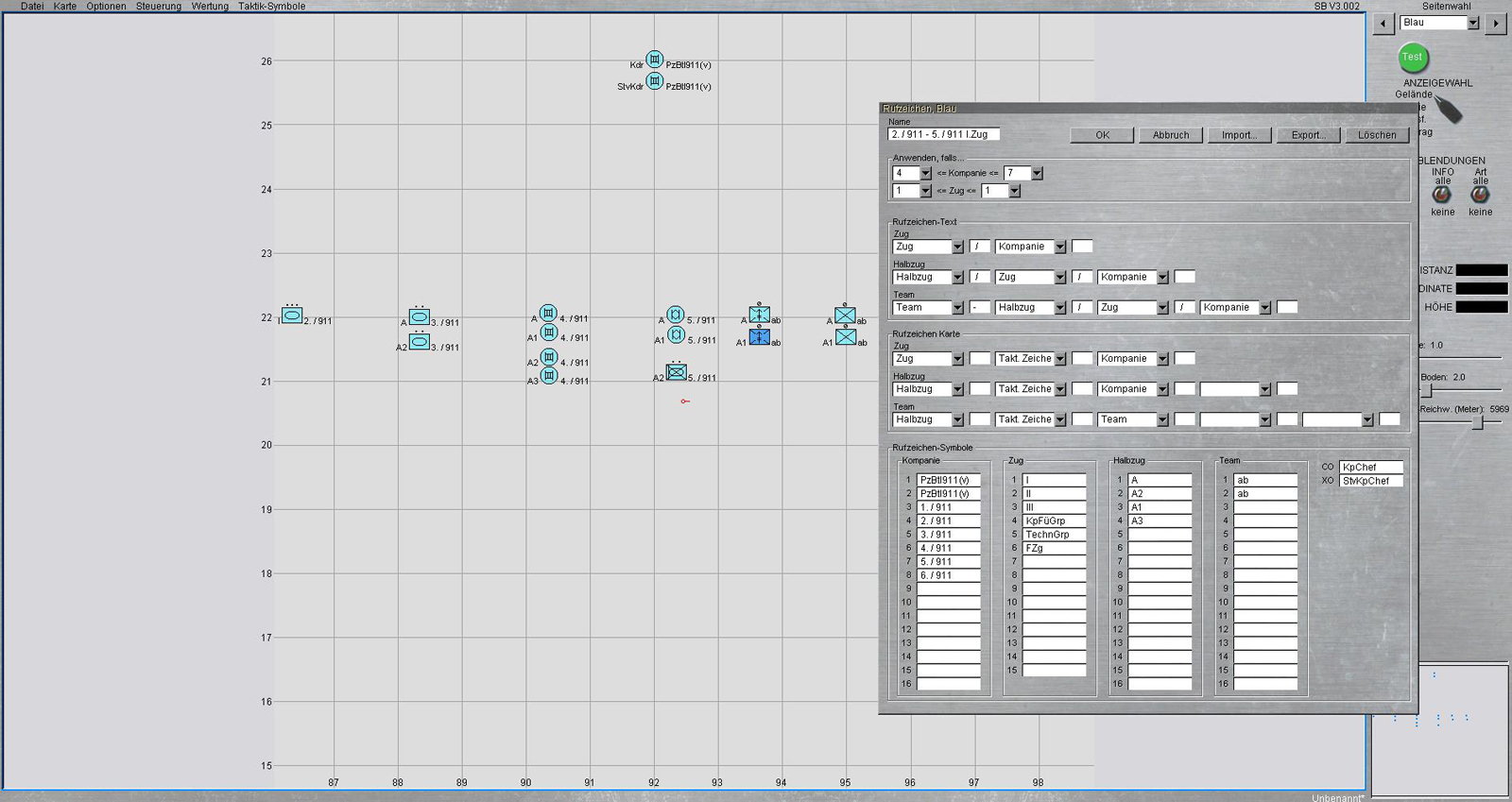Click the A2 5./911 unit symbol

coord(677,372)
